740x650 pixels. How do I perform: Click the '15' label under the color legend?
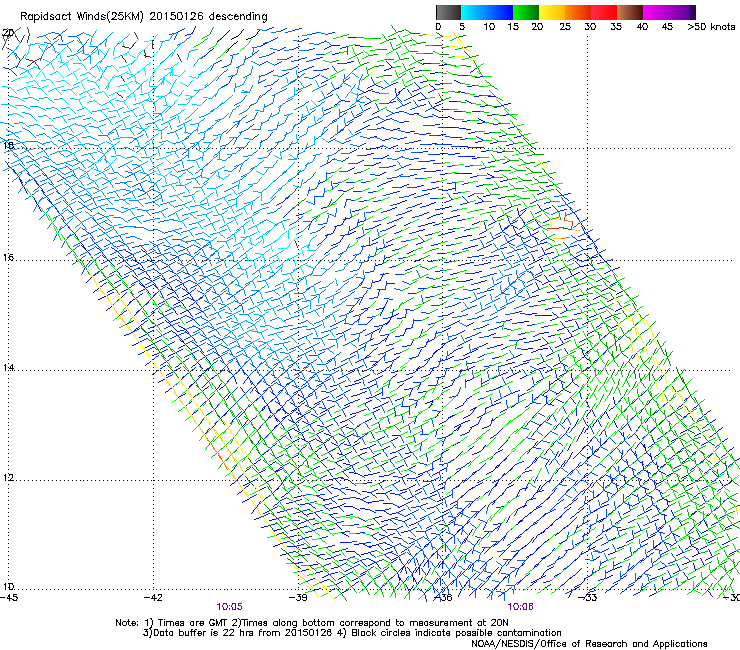click(513, 27)
